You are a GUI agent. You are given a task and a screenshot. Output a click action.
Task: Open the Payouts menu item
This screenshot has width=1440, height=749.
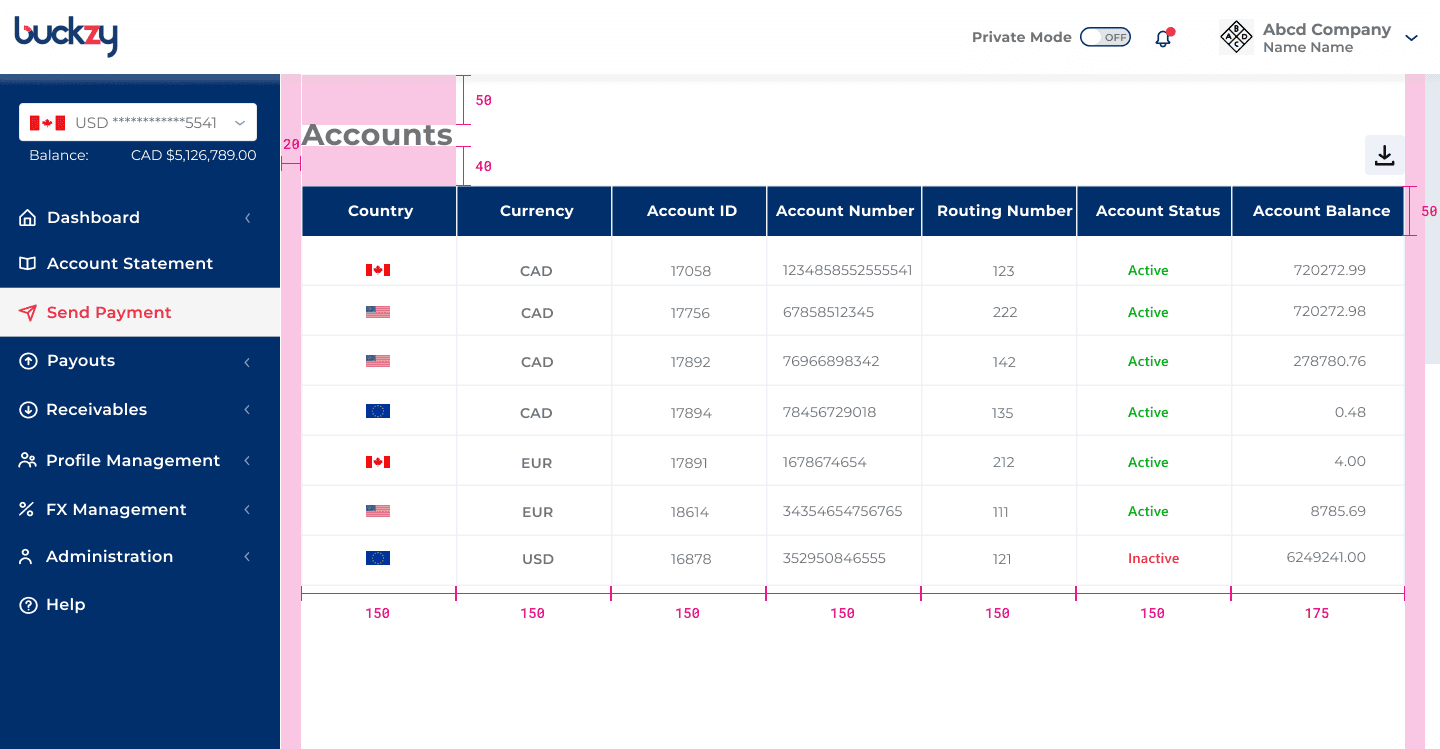tap(81, 360)
